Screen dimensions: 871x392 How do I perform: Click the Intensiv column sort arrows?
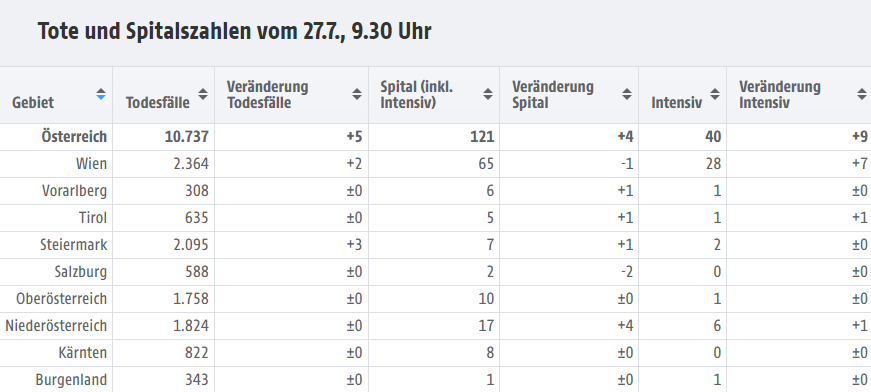(715, 94)
